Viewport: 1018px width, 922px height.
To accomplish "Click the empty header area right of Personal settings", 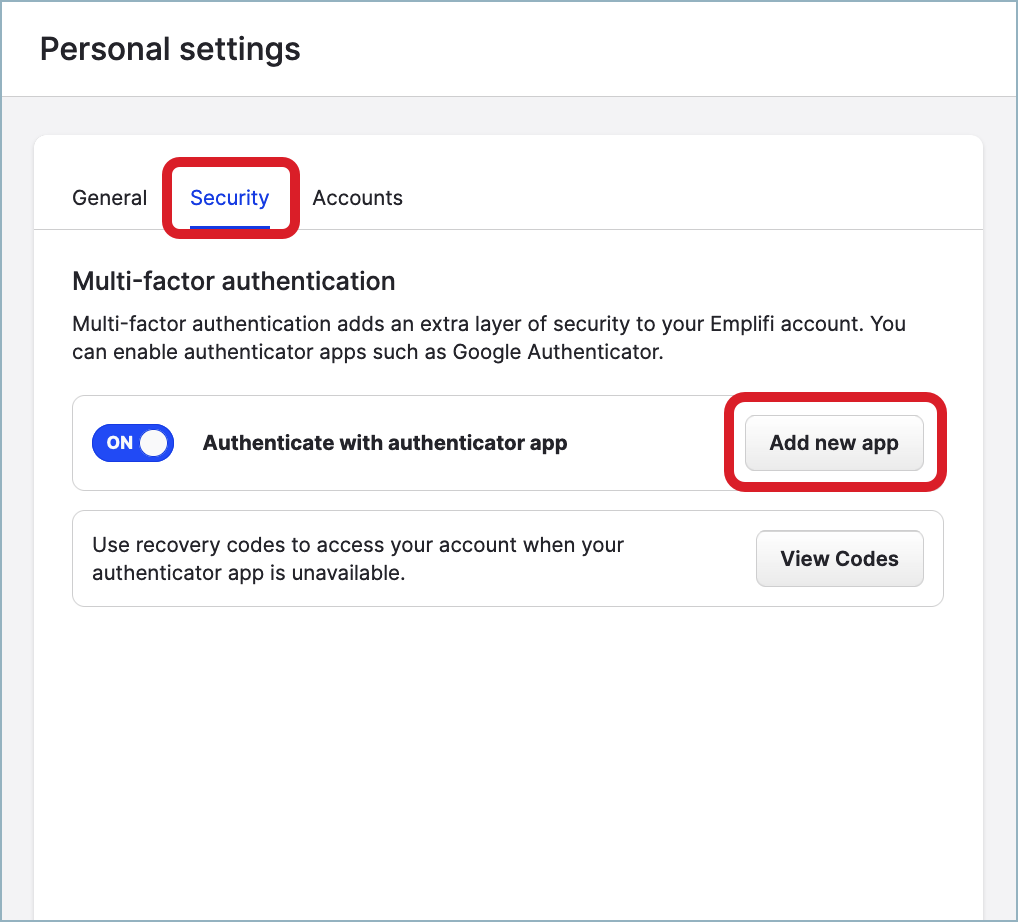I will click(650, 49).
